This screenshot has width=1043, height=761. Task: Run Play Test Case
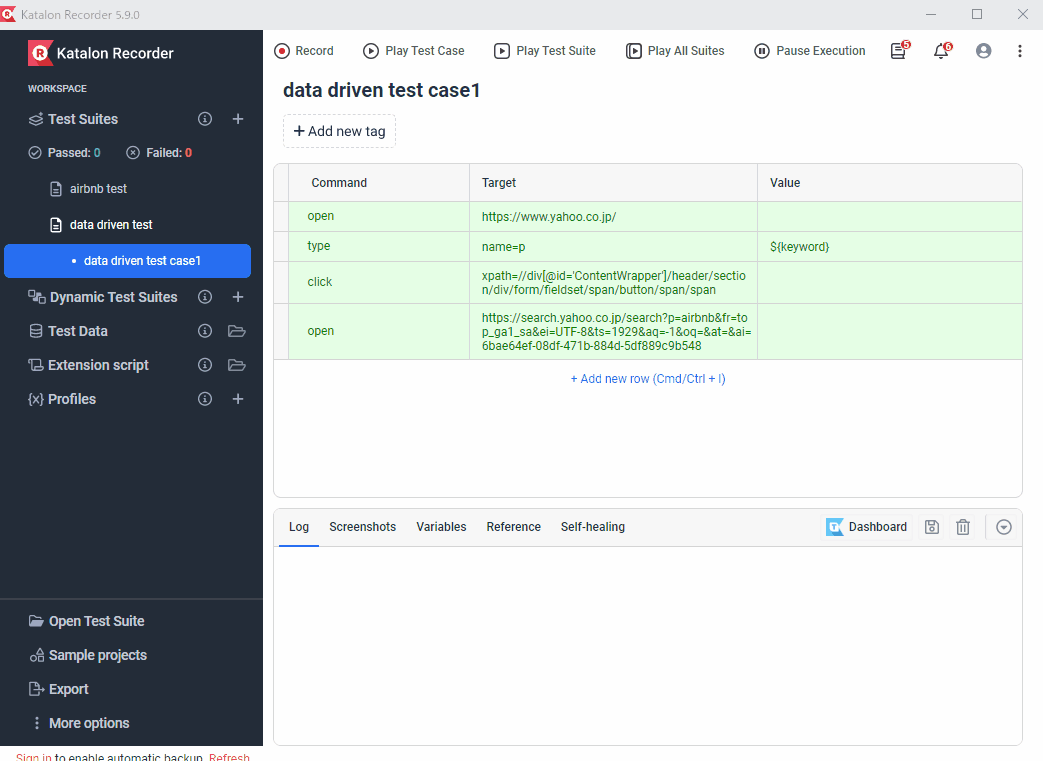pos(413,51)
